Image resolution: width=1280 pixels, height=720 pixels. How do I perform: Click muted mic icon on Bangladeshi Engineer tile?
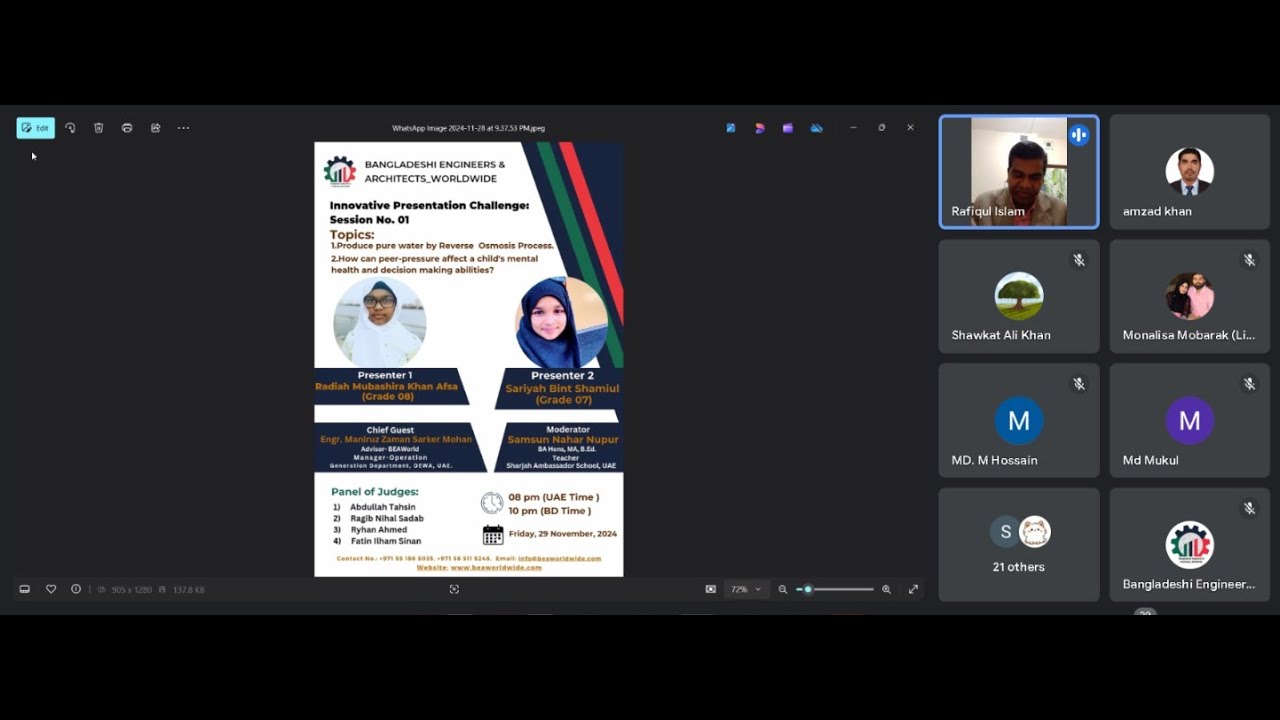[x=1249, y=508]
